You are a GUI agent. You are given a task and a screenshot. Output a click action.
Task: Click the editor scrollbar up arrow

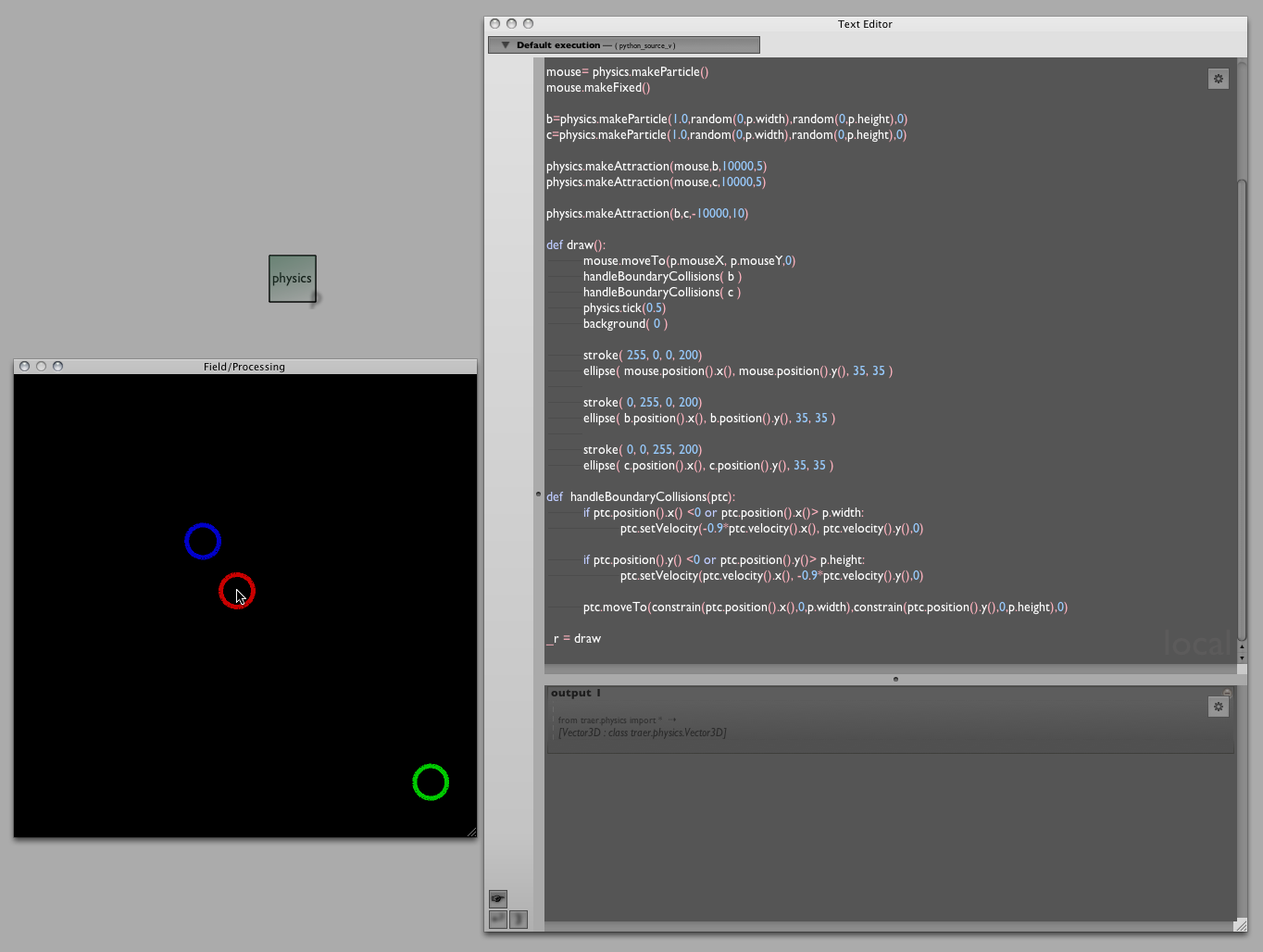1242,646
